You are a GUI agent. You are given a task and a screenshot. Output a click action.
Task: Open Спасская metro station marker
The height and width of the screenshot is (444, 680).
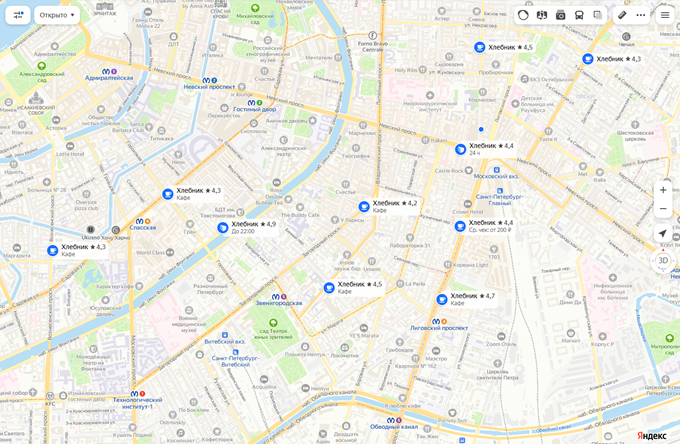click(143, 224)
